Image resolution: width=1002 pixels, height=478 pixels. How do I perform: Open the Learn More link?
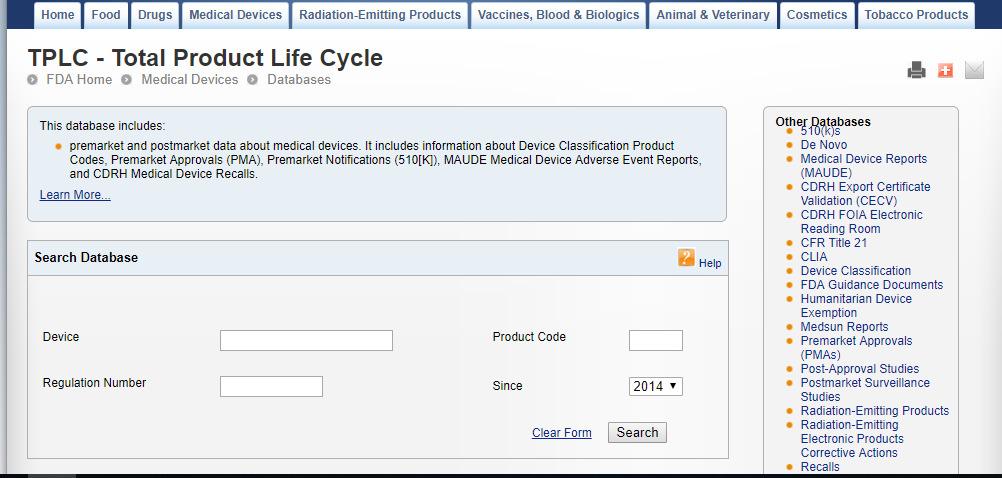point(75,195)
